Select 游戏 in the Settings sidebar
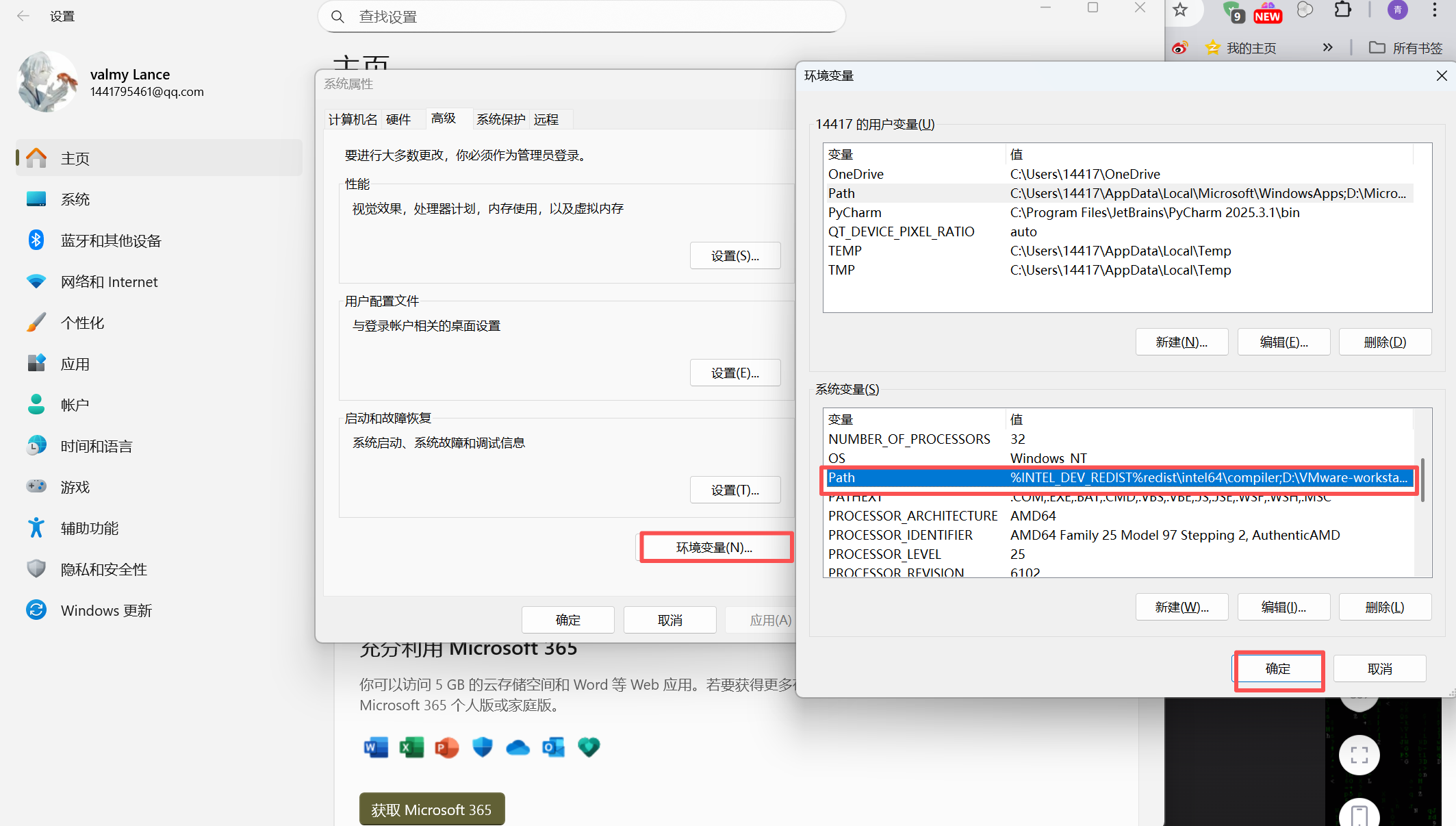The image size is (1456, 826). tap(75, 486)
